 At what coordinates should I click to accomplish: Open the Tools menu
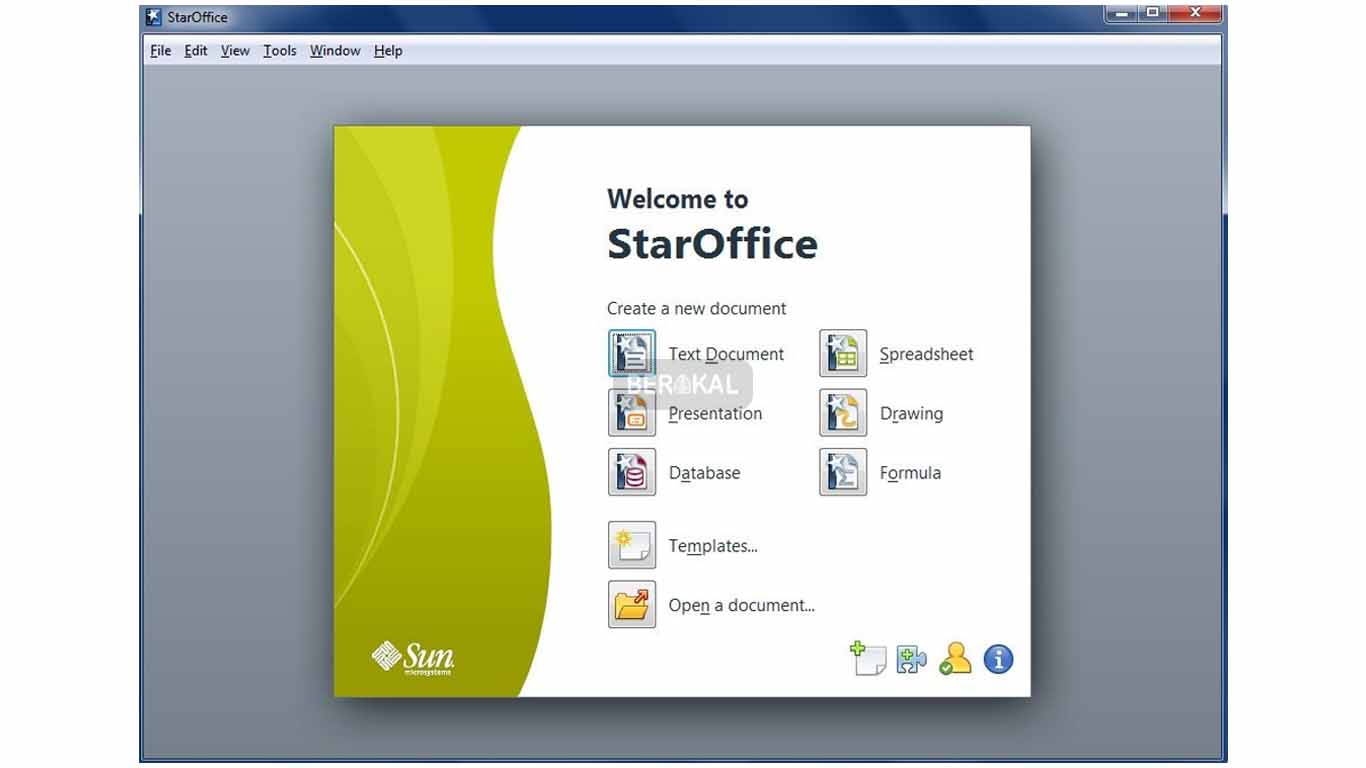[280, 51]
